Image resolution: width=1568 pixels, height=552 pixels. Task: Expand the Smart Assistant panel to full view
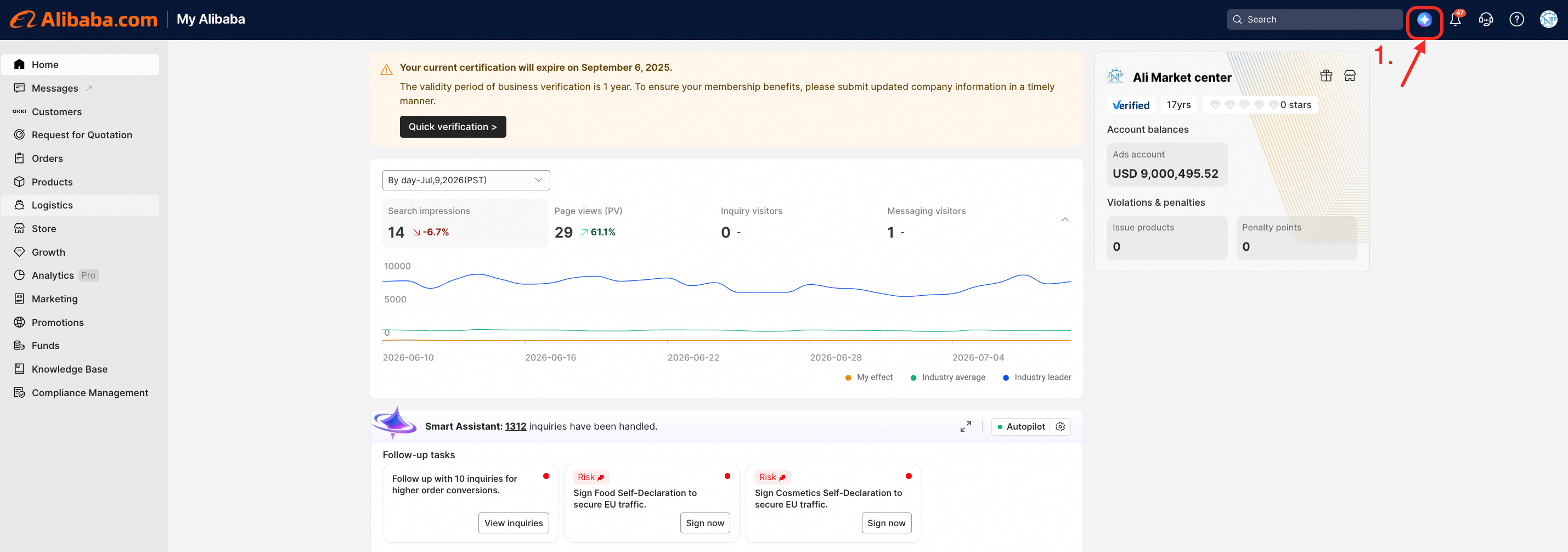tap(966, 427)
